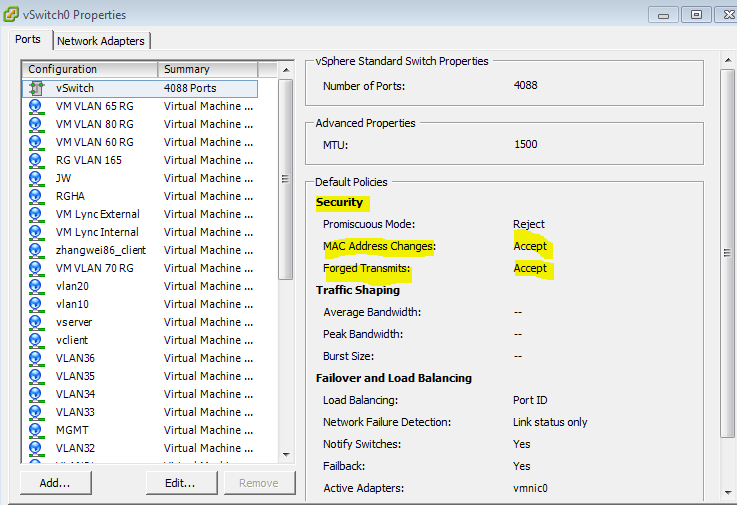Click the Number of Ports value 4088
Viewport: 737px width, 505px height.
(525, 85)
